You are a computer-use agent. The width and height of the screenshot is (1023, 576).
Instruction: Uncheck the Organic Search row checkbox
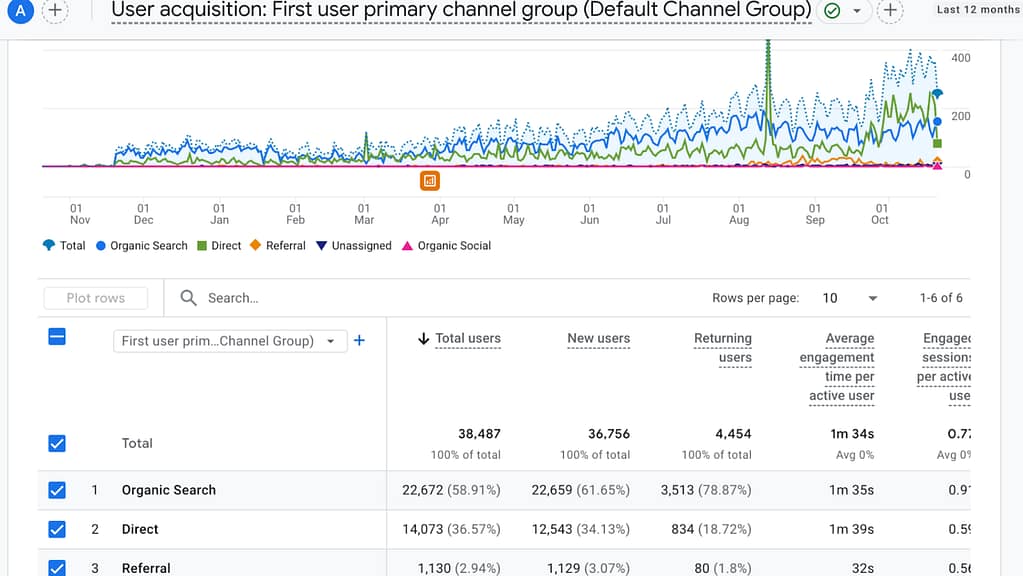(x=57, y=490)
